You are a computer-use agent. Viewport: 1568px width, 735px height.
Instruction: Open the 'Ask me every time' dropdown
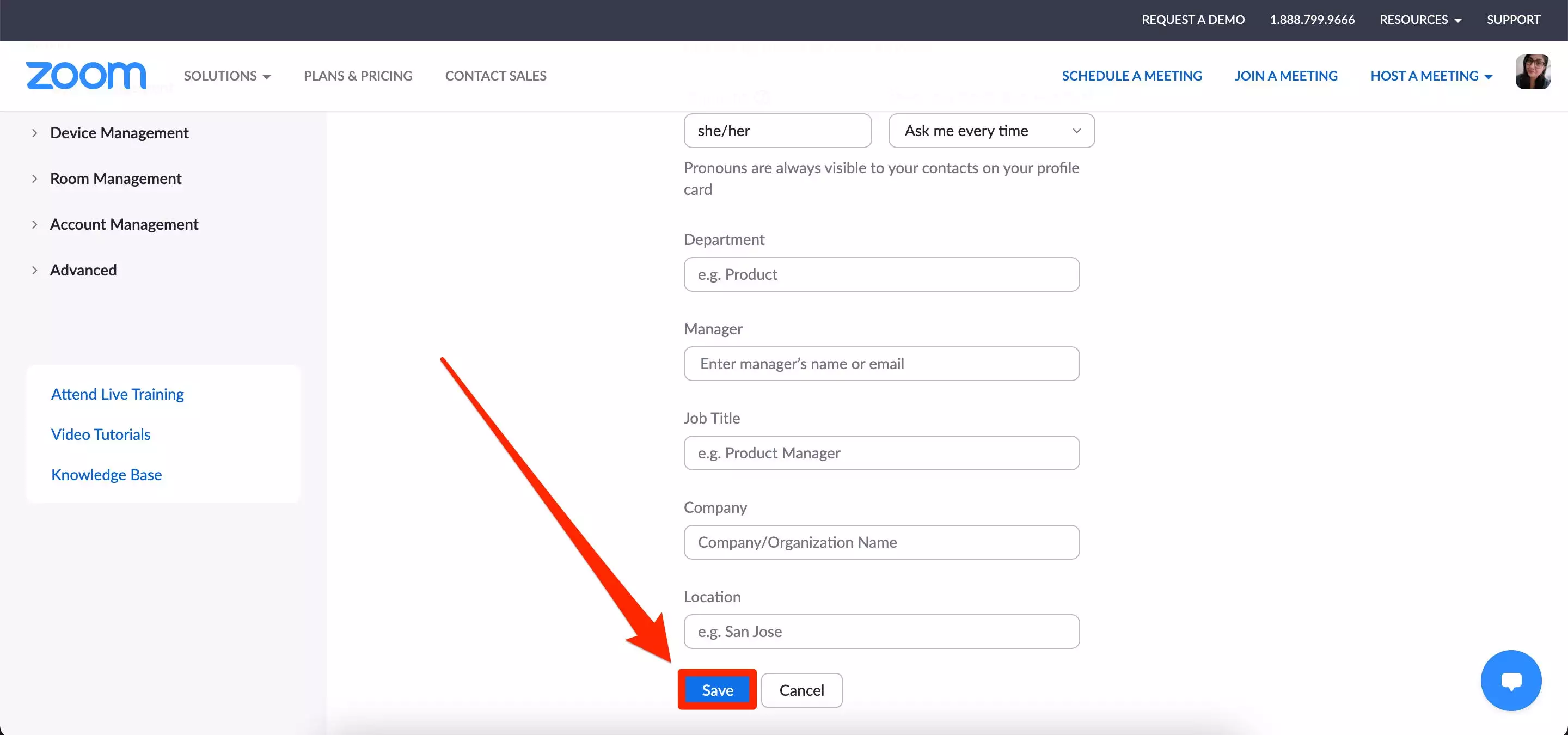(991, 131)
